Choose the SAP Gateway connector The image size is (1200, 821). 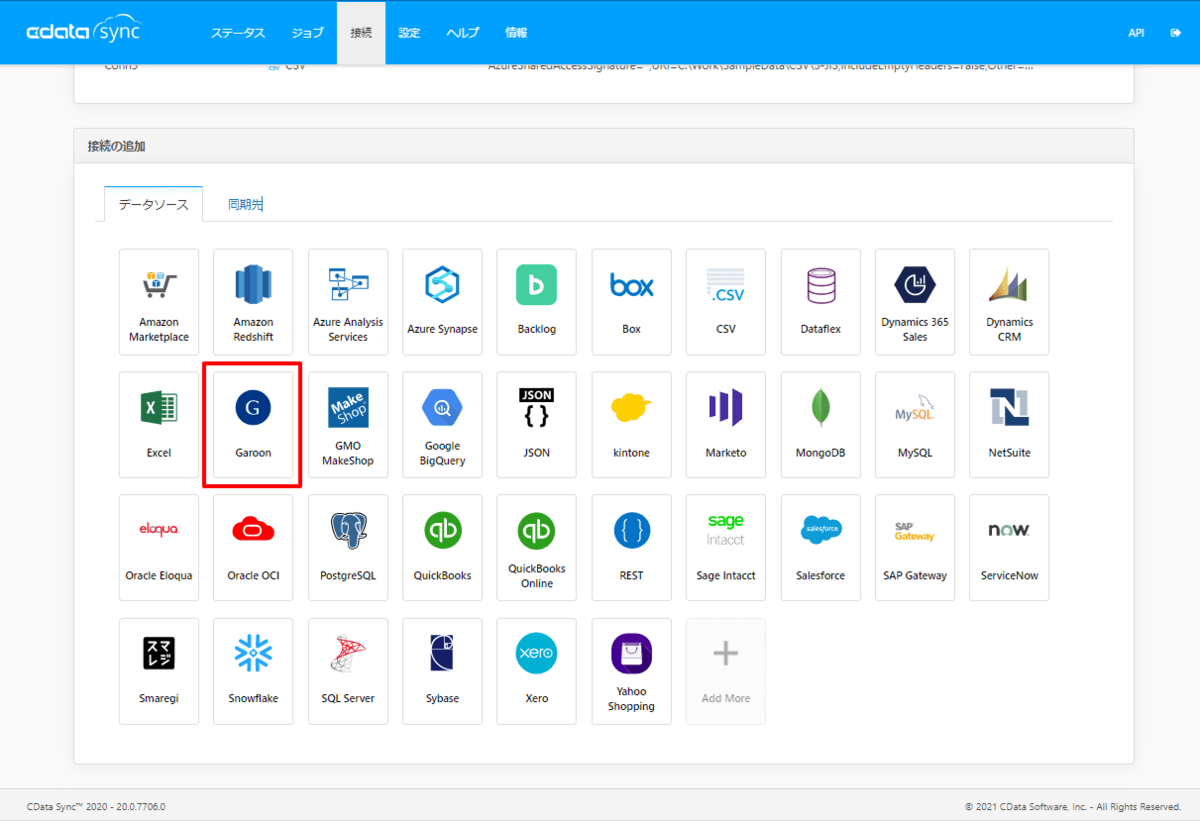(915, 548)
